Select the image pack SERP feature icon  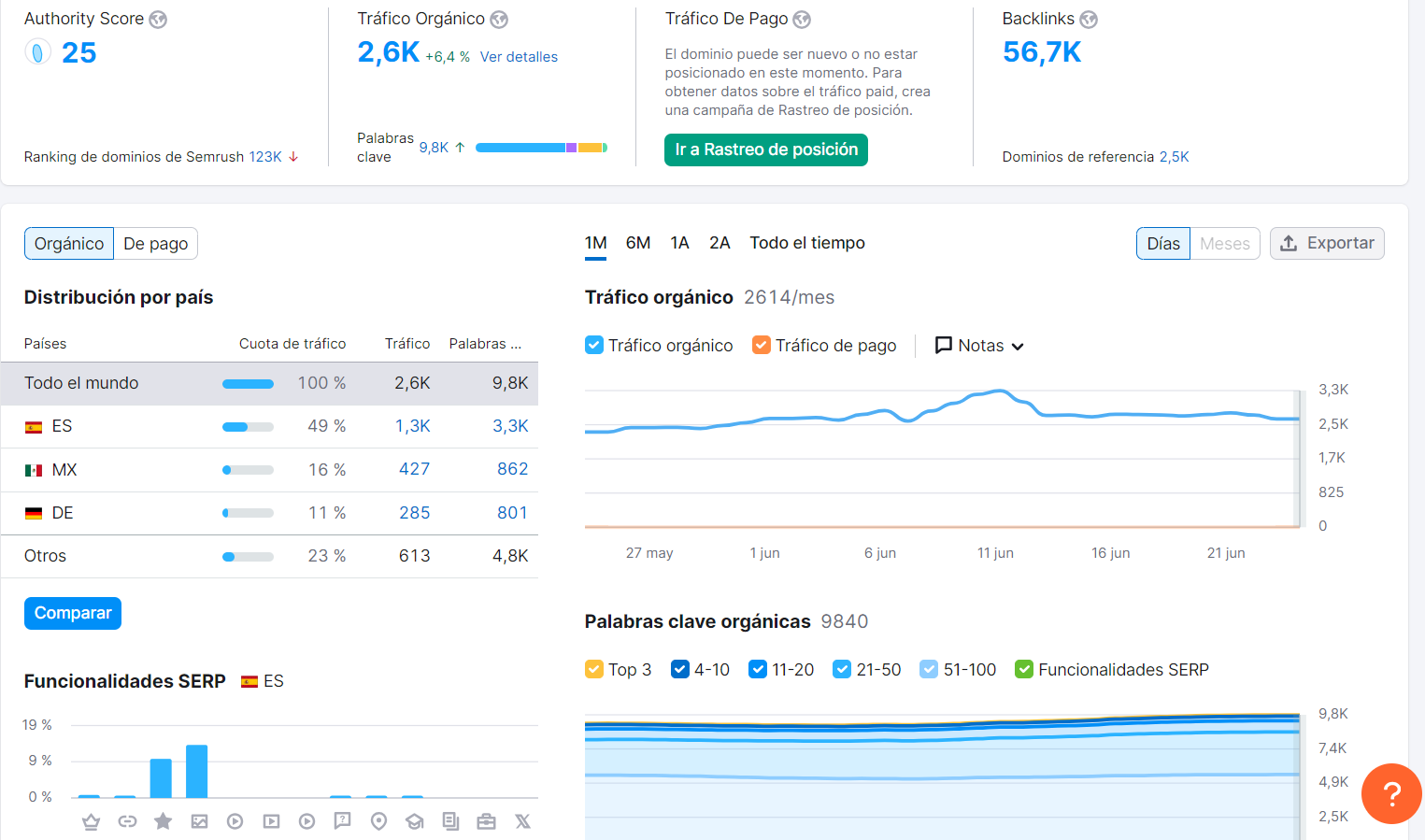[199, 821]
